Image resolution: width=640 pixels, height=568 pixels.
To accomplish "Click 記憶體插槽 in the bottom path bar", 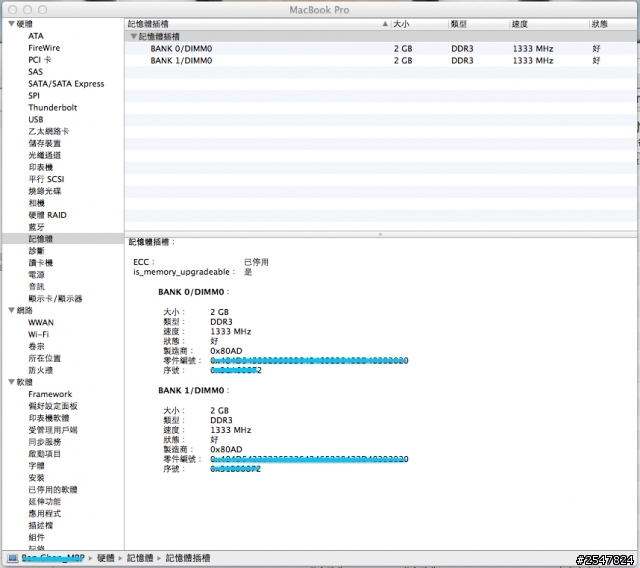I will point(188,558).
